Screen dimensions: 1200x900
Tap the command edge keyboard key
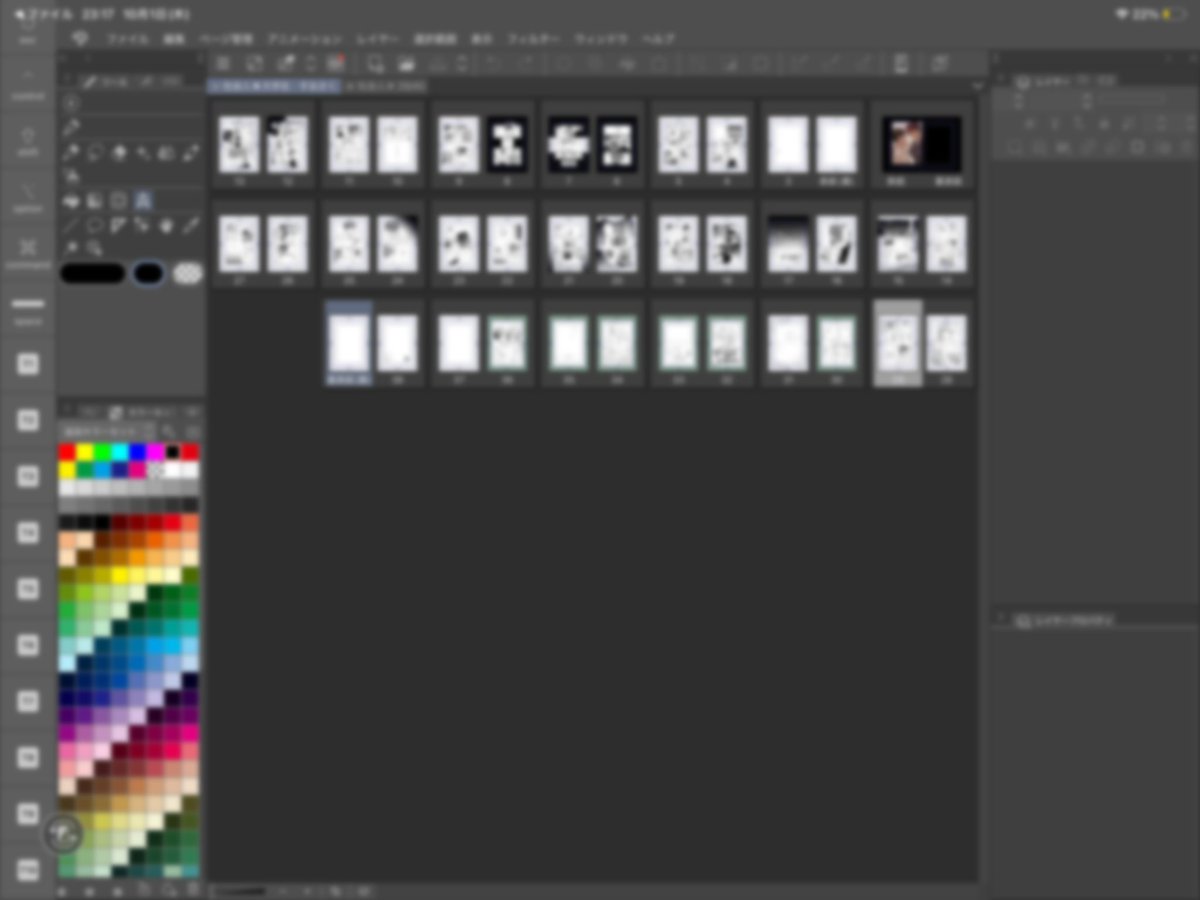point(27,254)
